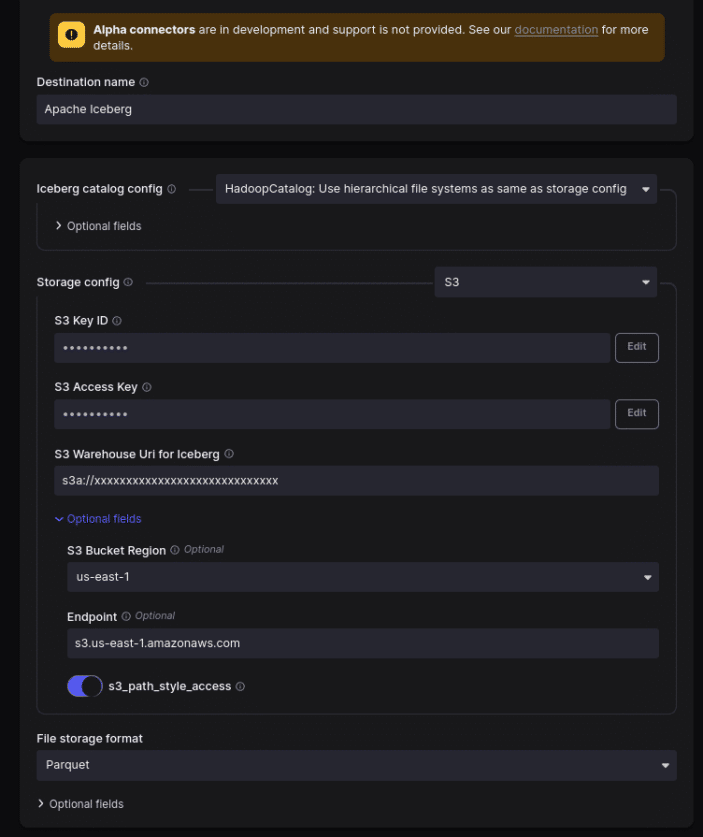703x837 pixels.
Task: Click the info icon beside Storage config
Action: click(x=127, y=282)
